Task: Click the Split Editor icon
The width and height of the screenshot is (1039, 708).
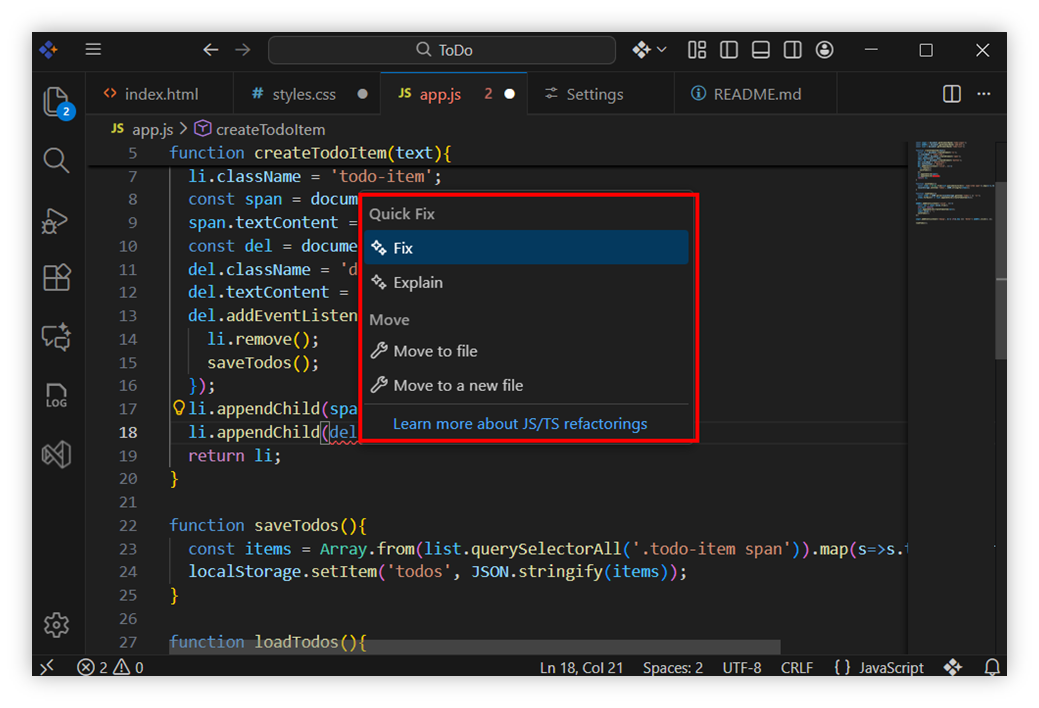Action: [x=952, y=94]
